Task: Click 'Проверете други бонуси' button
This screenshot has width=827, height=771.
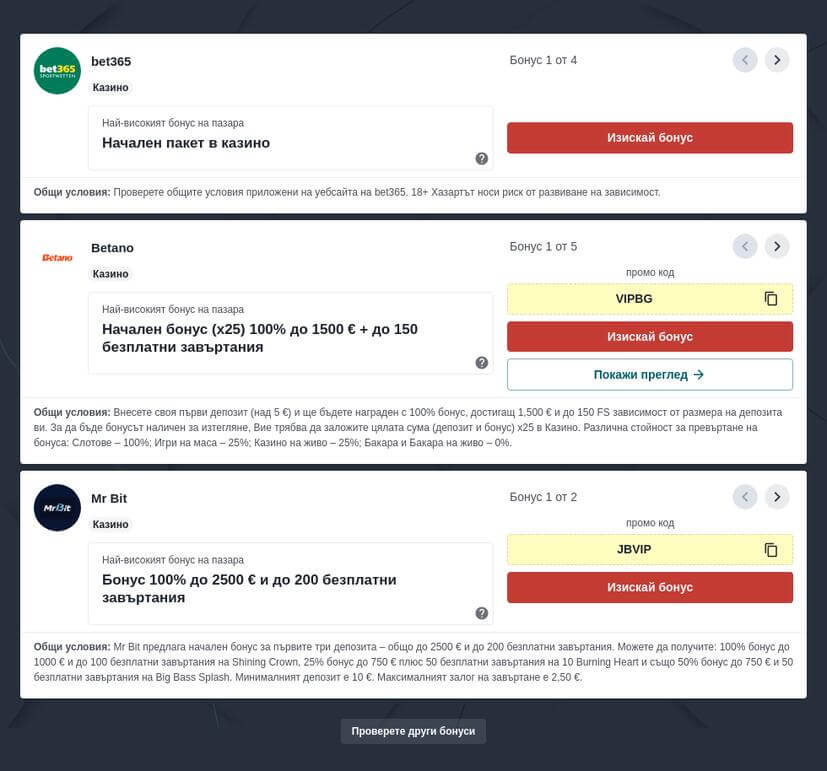Action: (414, 731)
